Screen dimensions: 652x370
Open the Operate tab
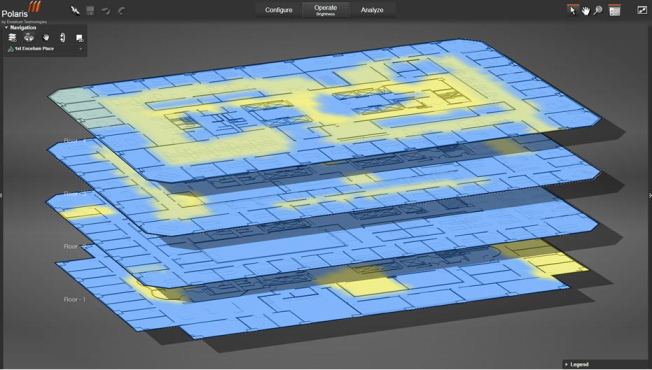(x=326, y=10)
